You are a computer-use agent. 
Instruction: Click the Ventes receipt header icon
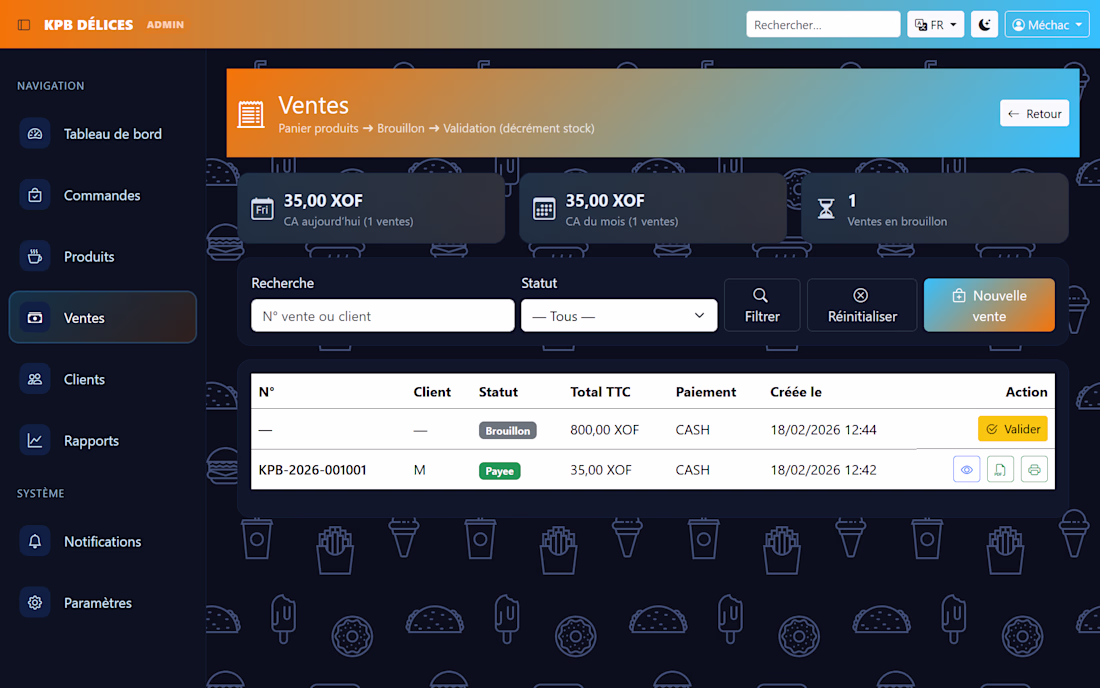250,114
